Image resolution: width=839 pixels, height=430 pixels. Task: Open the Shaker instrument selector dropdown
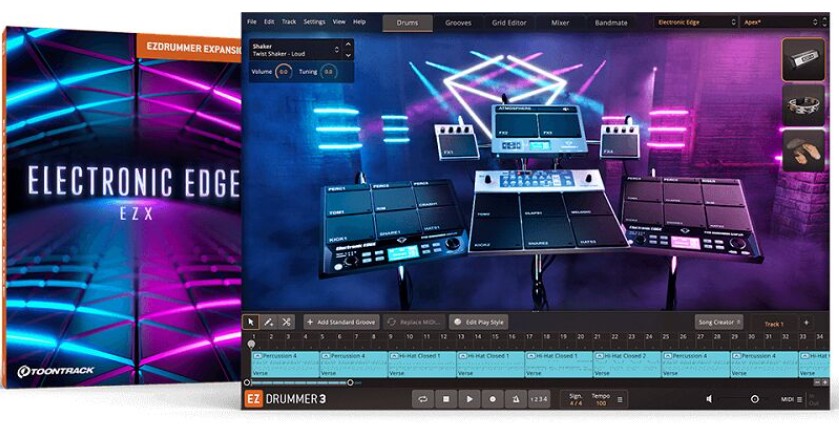(x=295, y=50)
